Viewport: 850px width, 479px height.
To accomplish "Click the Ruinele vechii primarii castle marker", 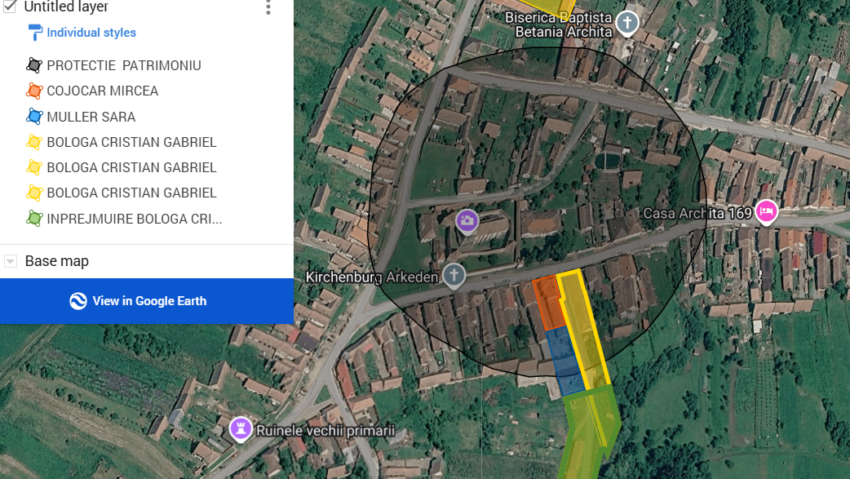I will (x=240, y=430).
